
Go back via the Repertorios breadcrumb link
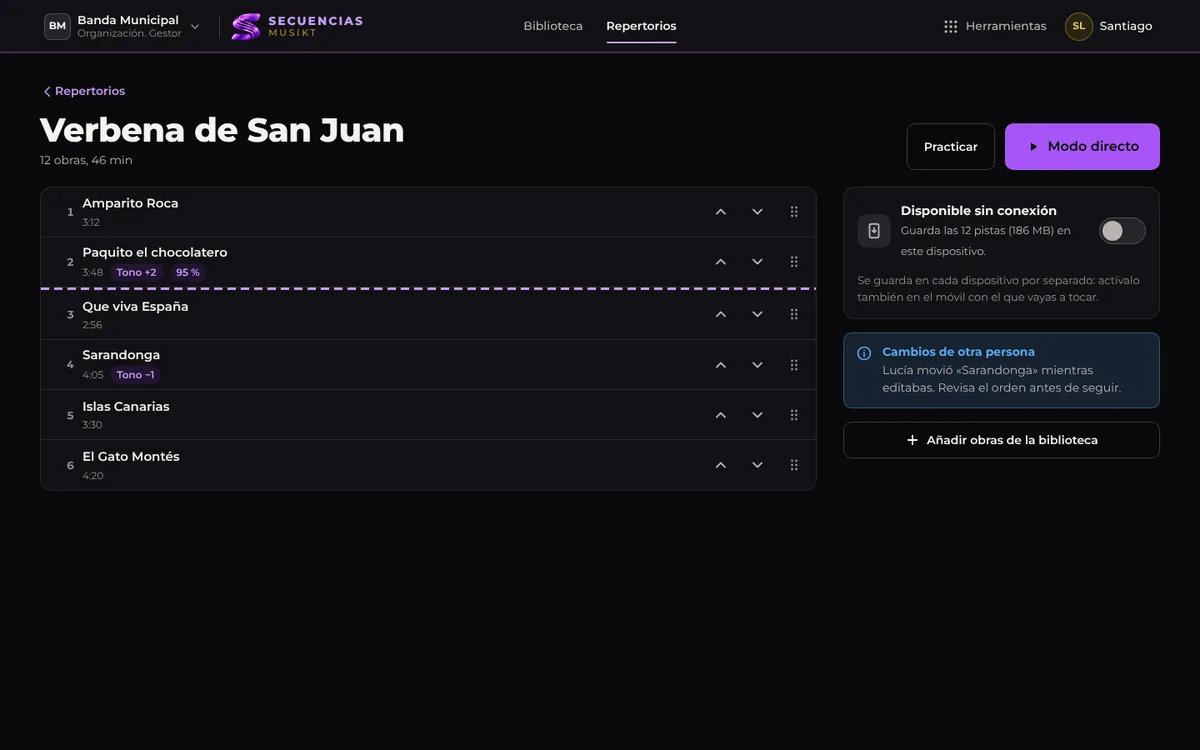point(84,91)
